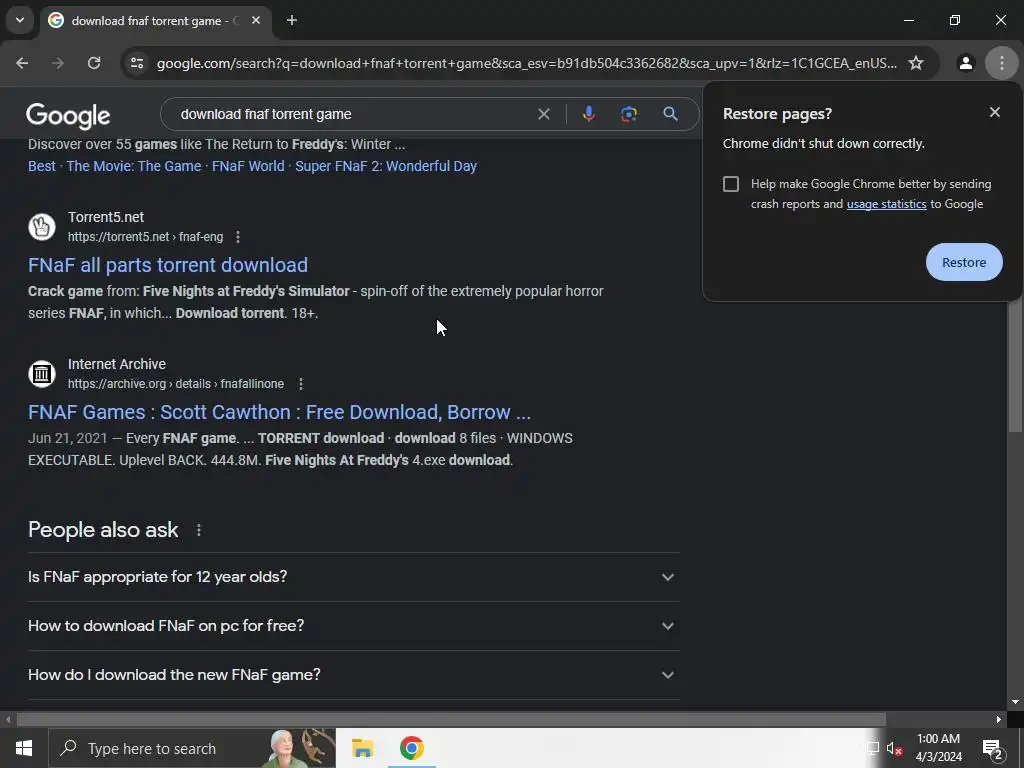Expand 'Is FNaF appropriate for 12 year olds?'

click(x=353, y=577)
